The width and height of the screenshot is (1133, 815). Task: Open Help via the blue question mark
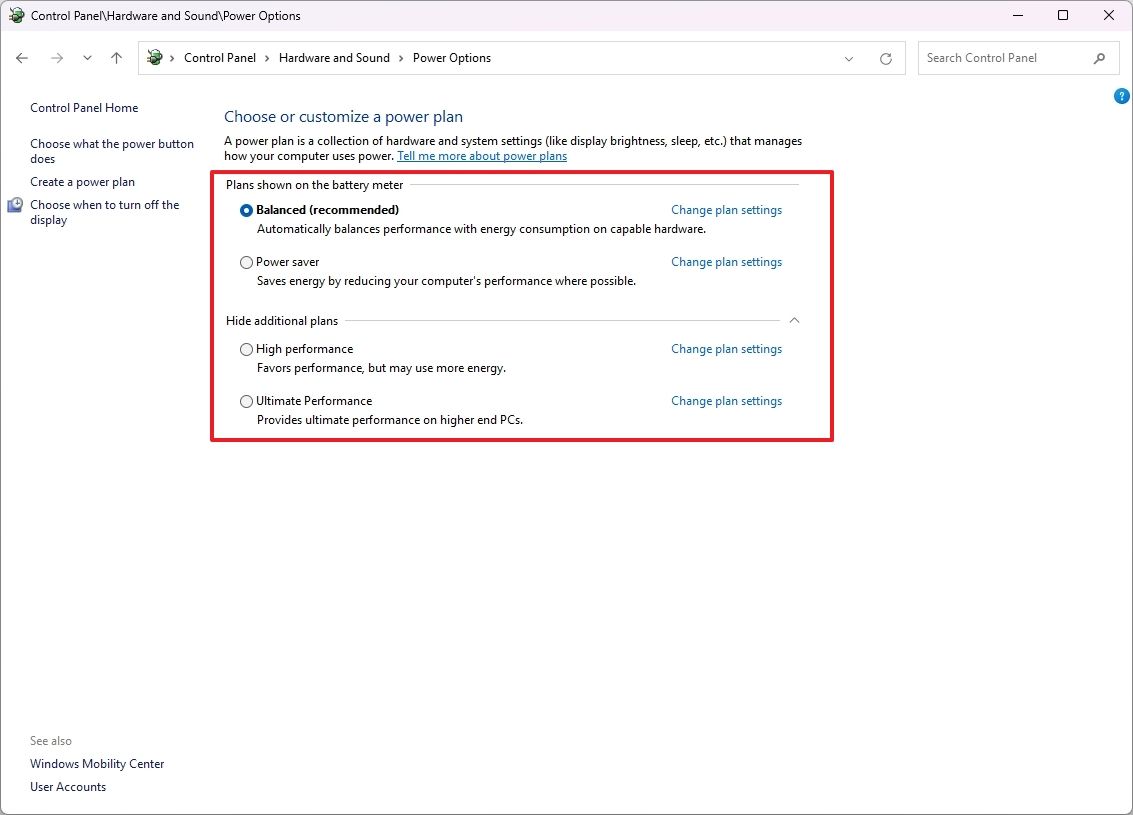1121,96
